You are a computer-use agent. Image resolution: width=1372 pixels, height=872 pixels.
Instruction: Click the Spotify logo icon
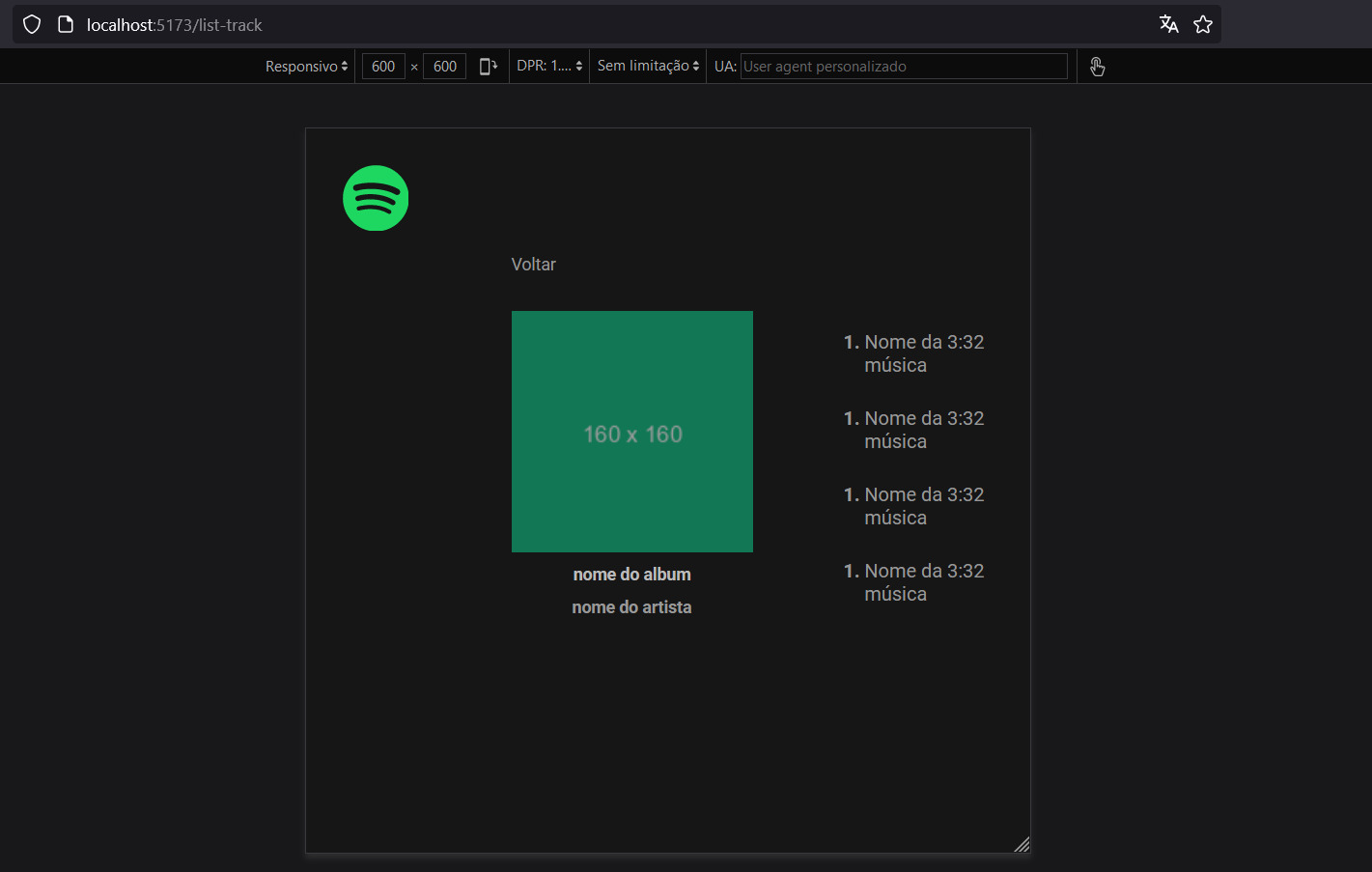(x=376, y=198)
